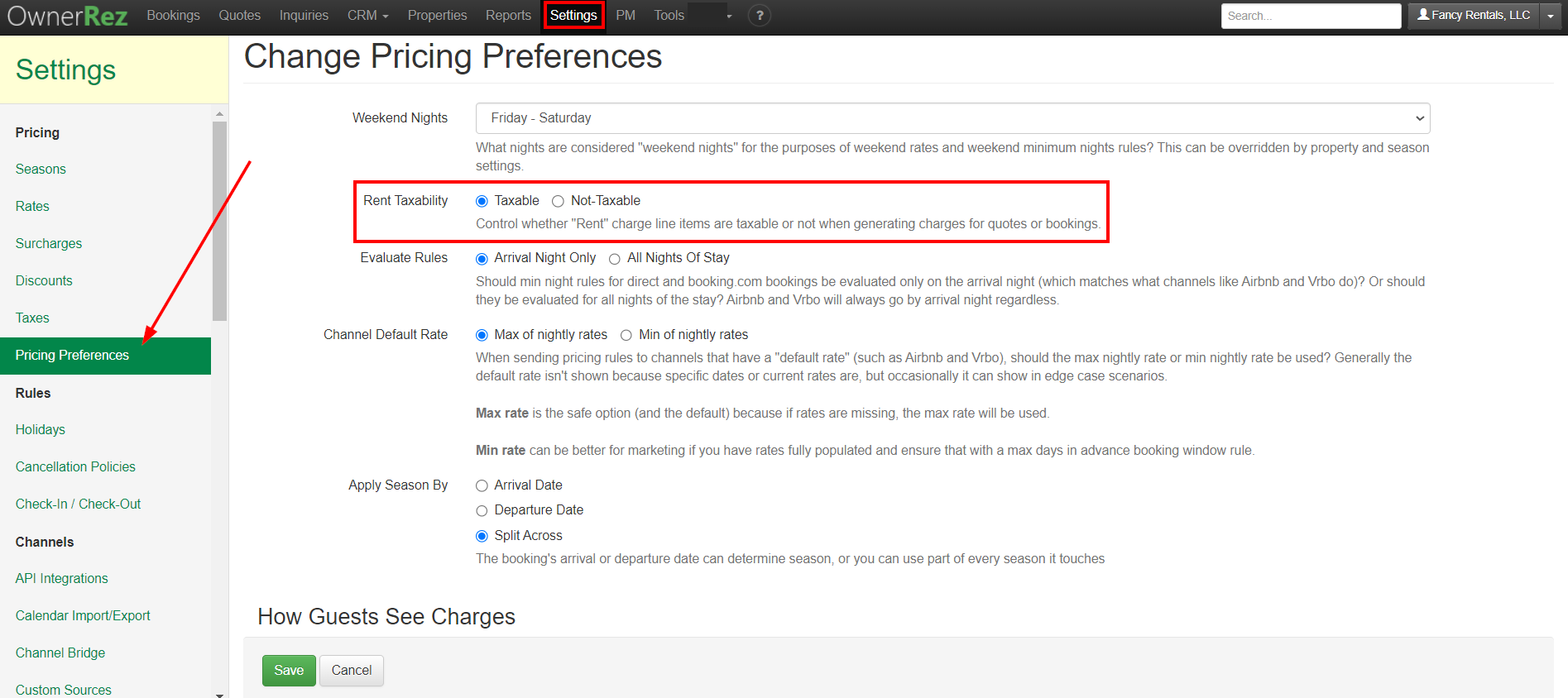Click the OwnerRez logo
This screenshot has height=698, width=1568.
pos(67,16)
